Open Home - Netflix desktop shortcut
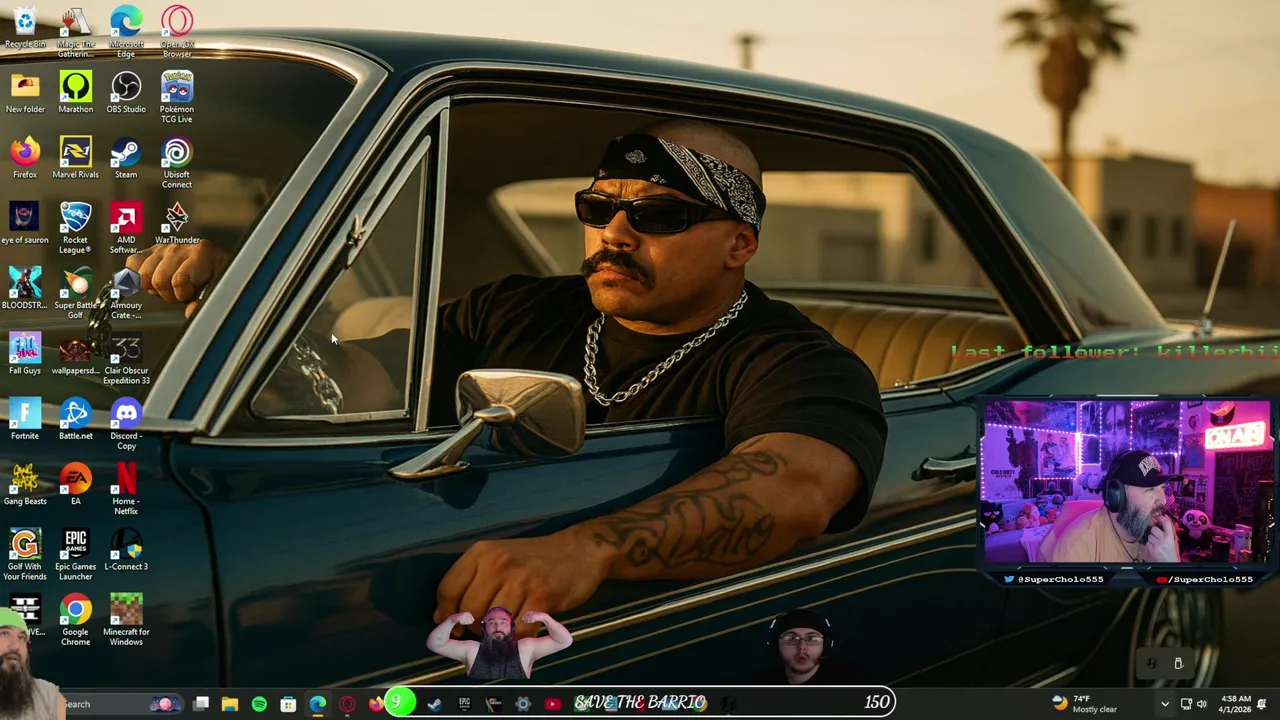This screenshot has width=1280, height=720. click(126, 488)
